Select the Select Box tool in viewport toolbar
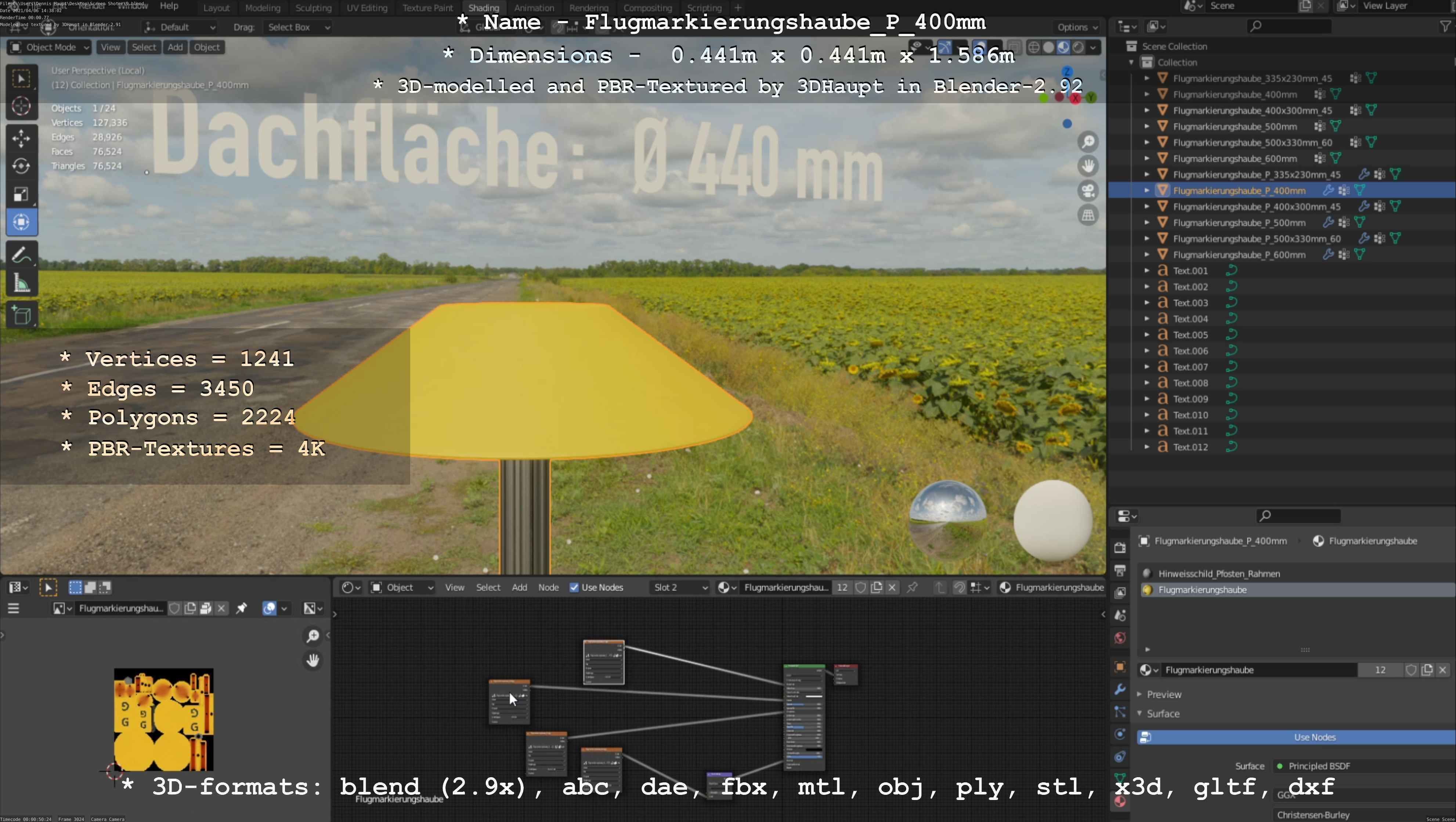Screen dimensions: 1456x822 coord(21,79)
